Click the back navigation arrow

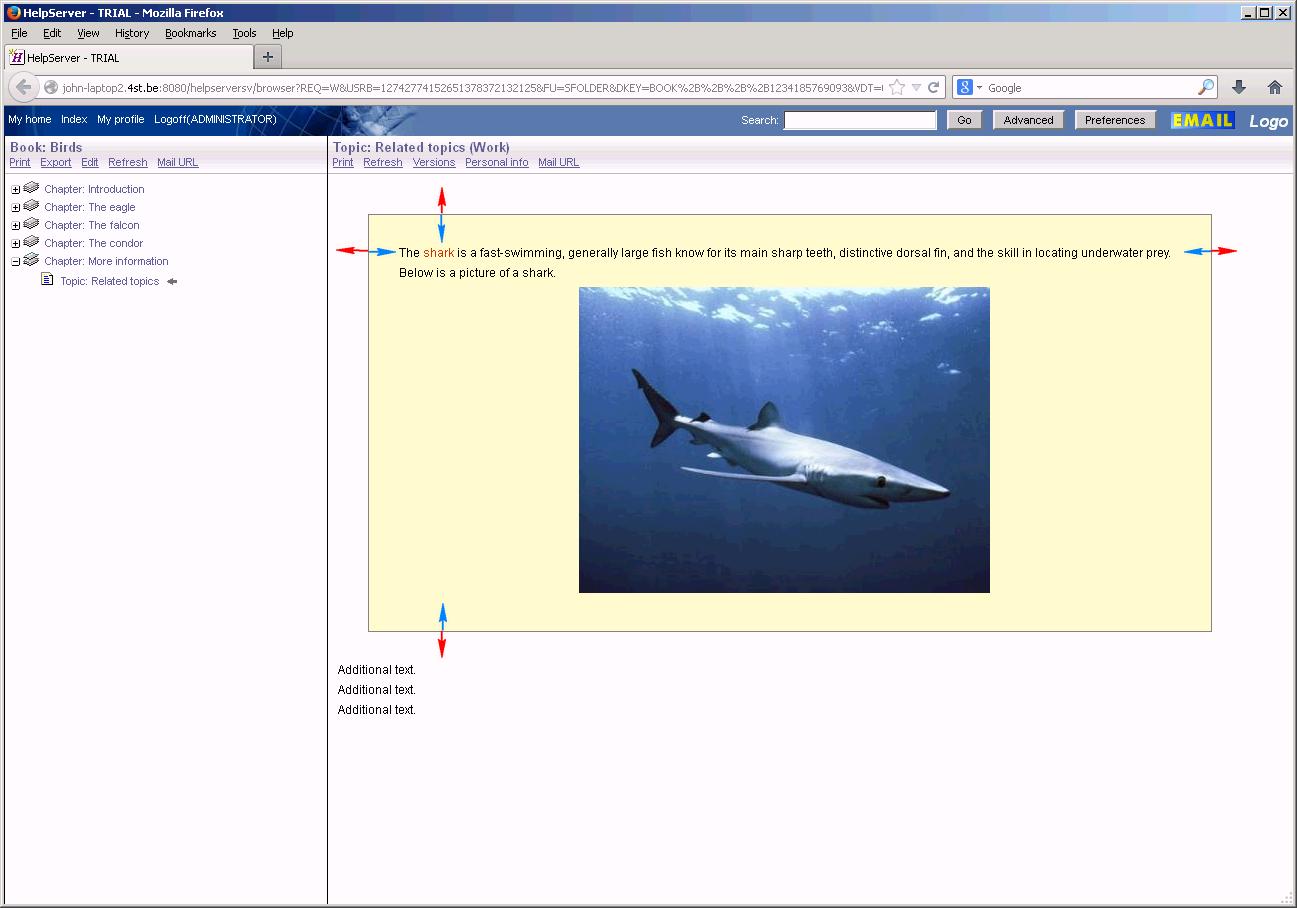tap(23, 87)
